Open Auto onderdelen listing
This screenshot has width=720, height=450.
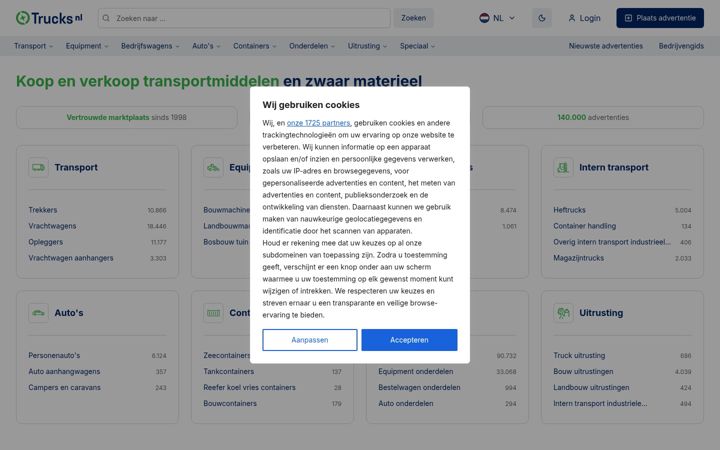click(406, 404)
